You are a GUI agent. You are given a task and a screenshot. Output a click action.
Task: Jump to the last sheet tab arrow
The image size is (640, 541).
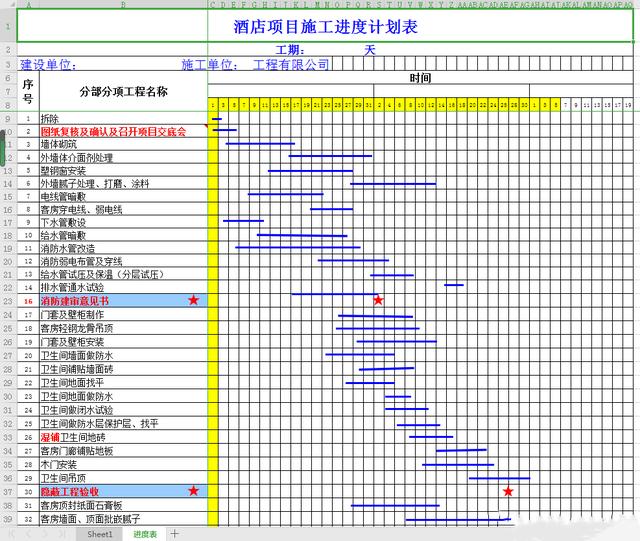[x=62, y=534]
